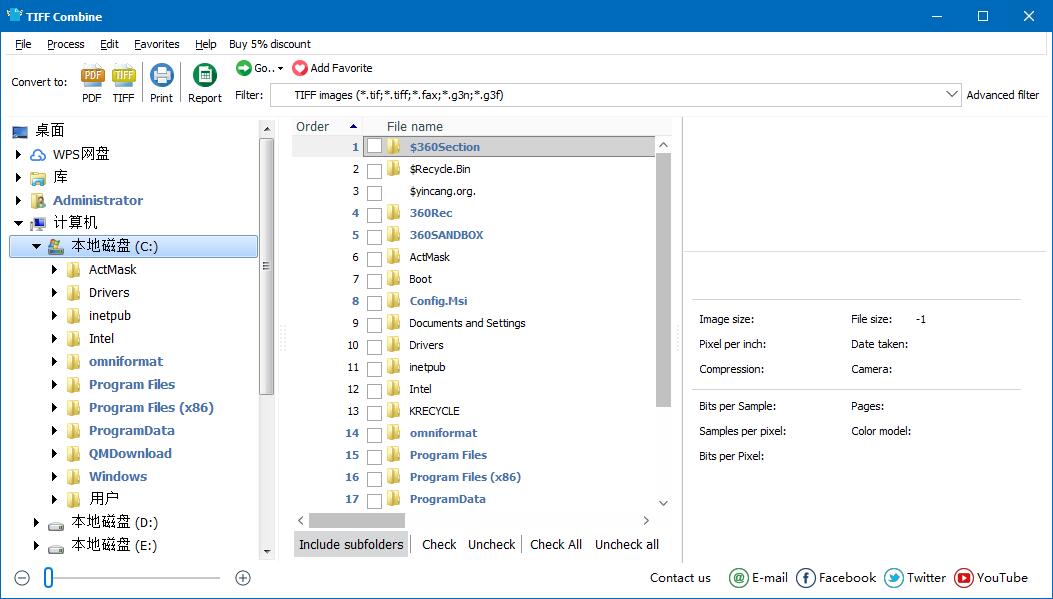This screenshot has height=599, width=1053.
Task: Expand the WPS网盘 tree node
Action: click(x=19, y=154)
